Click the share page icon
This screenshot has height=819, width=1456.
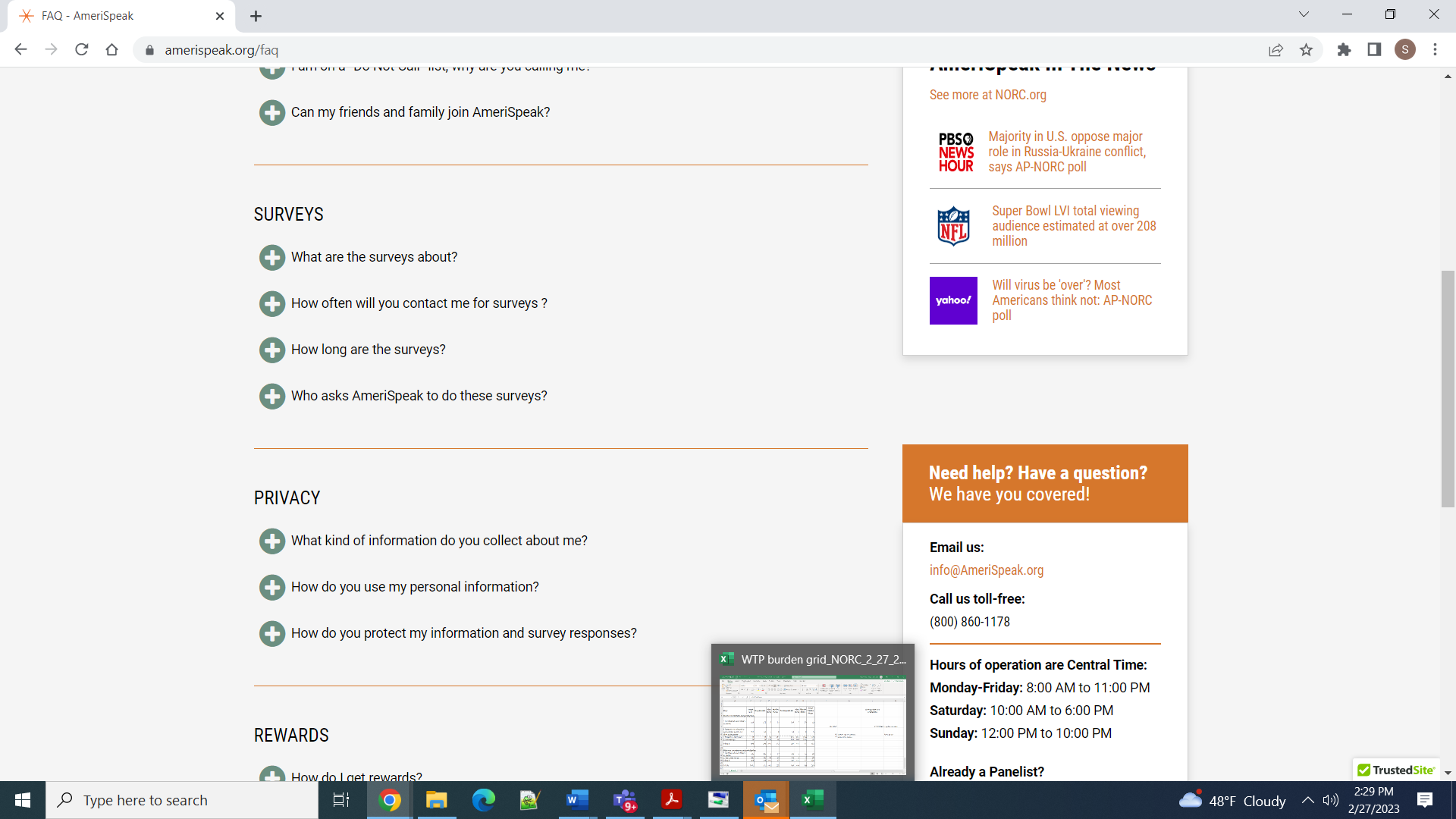(1276, 50)
